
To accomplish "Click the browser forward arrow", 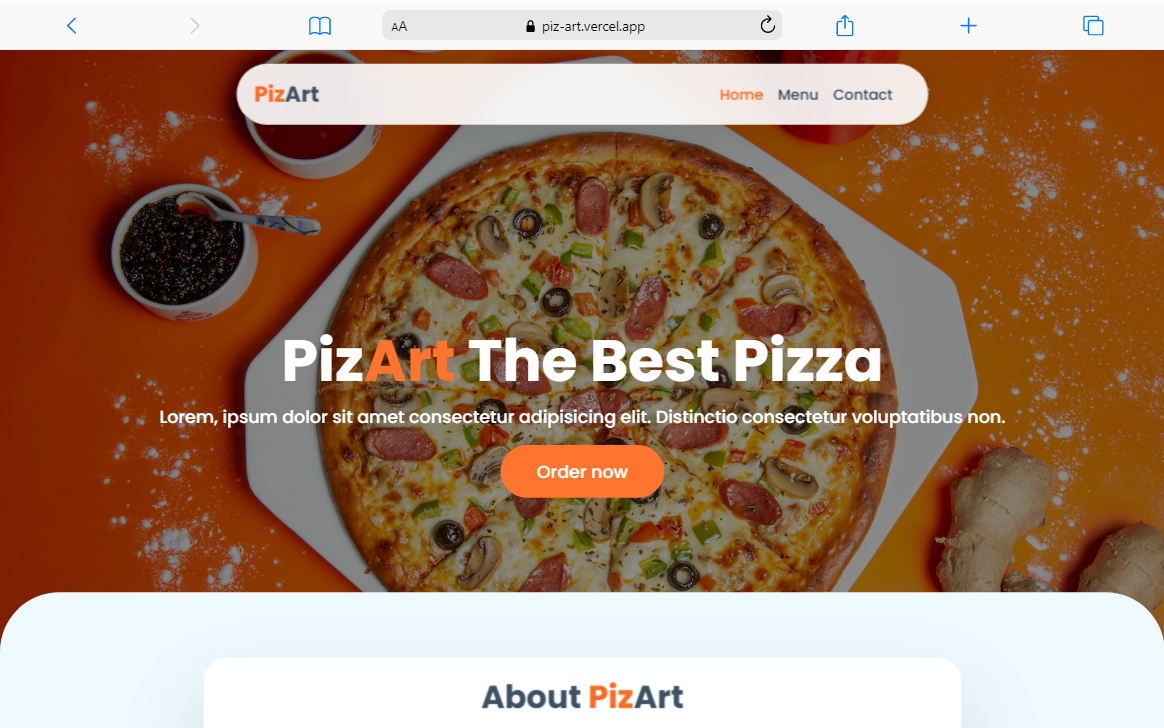I will [194, 26].
